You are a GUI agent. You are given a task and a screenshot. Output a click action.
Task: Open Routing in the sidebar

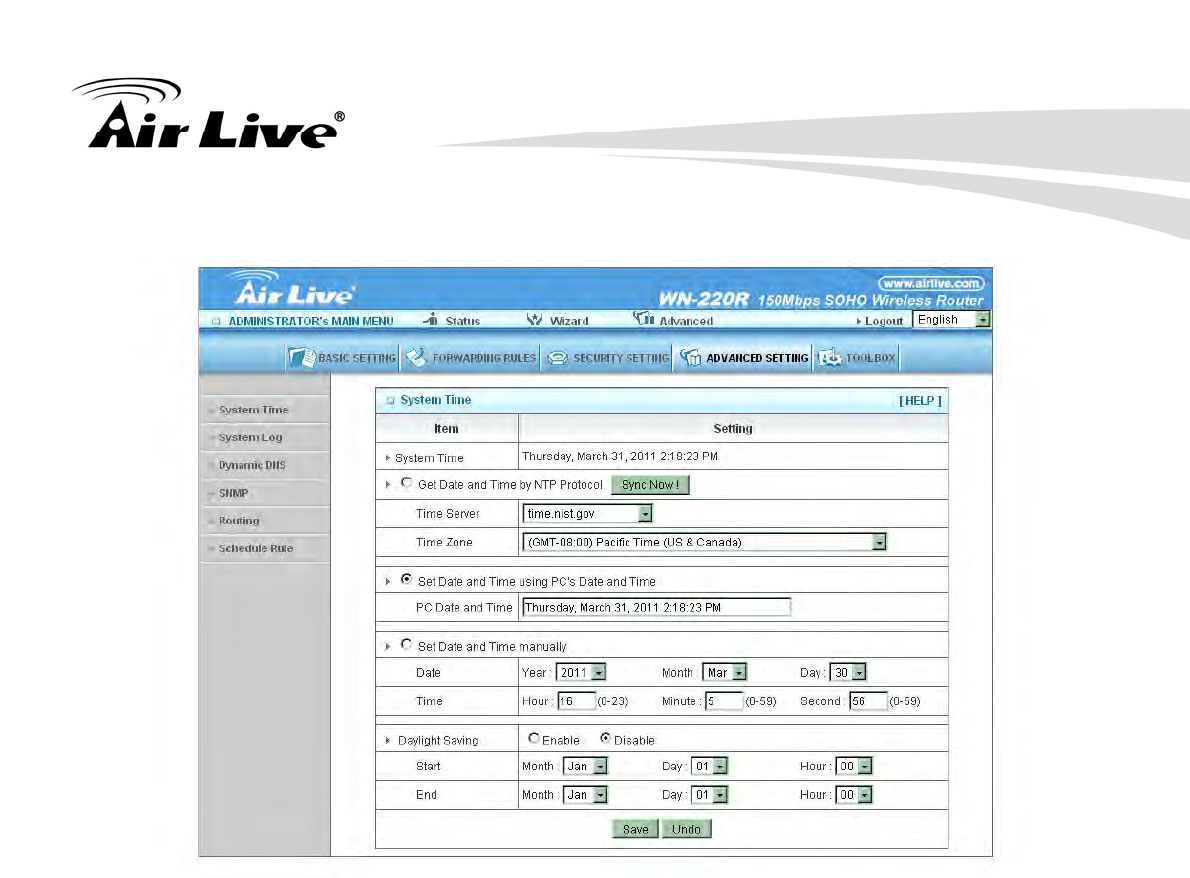point(239,521)
